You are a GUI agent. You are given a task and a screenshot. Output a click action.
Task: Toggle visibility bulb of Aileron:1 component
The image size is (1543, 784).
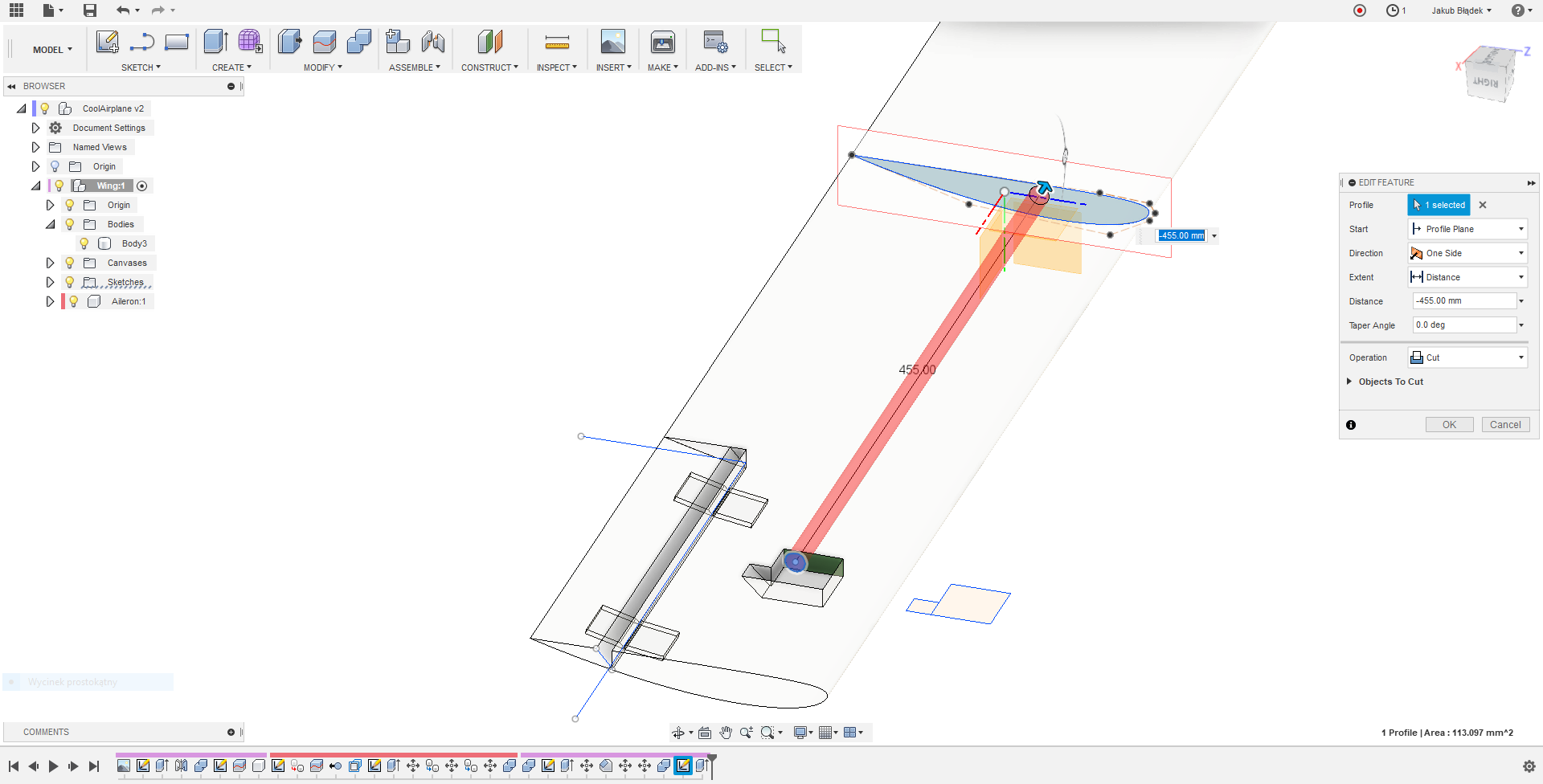(x=74, y=301)
